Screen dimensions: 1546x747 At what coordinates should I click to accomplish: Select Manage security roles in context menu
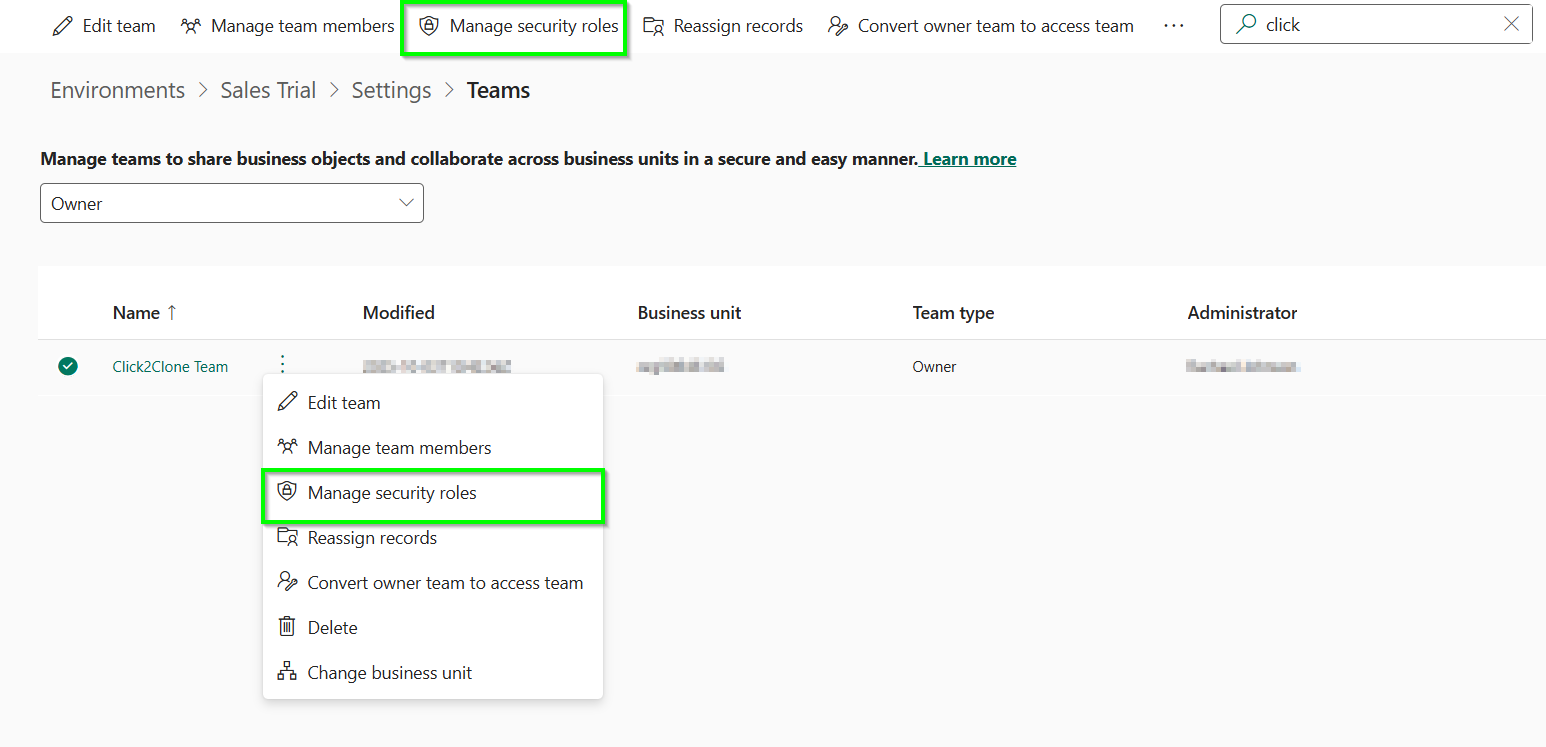pos(392,493)
